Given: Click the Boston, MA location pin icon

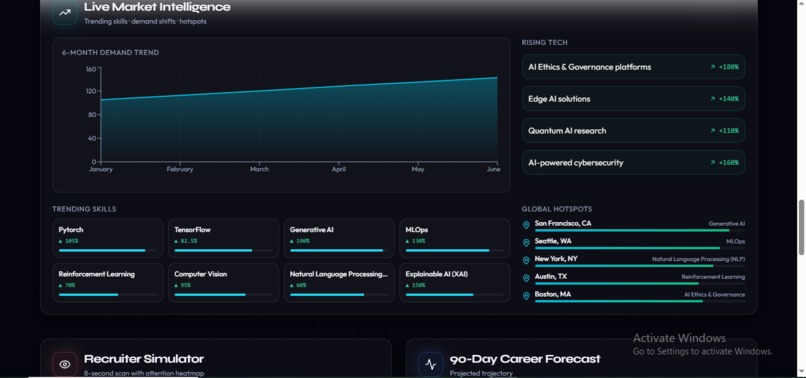Looking at the screenshot, I should [526, 296].
